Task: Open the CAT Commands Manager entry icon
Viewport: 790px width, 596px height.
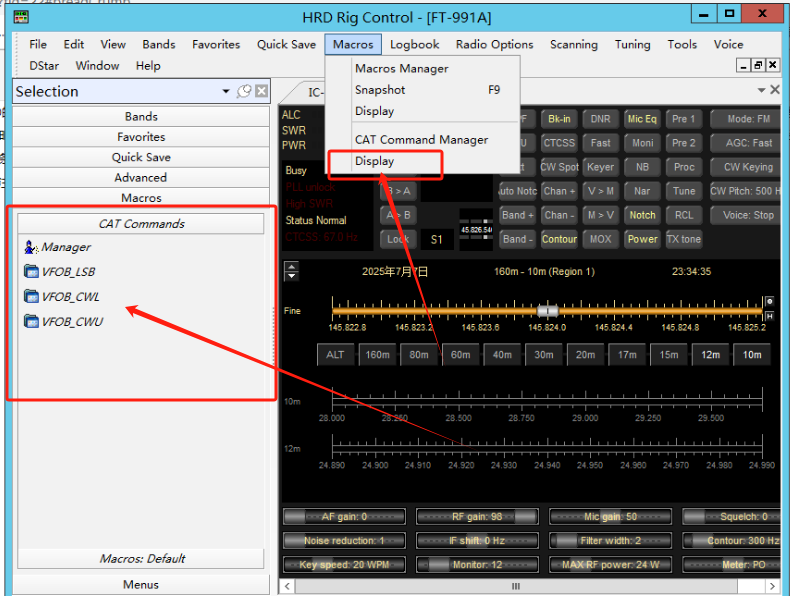Action: (31, 247)
